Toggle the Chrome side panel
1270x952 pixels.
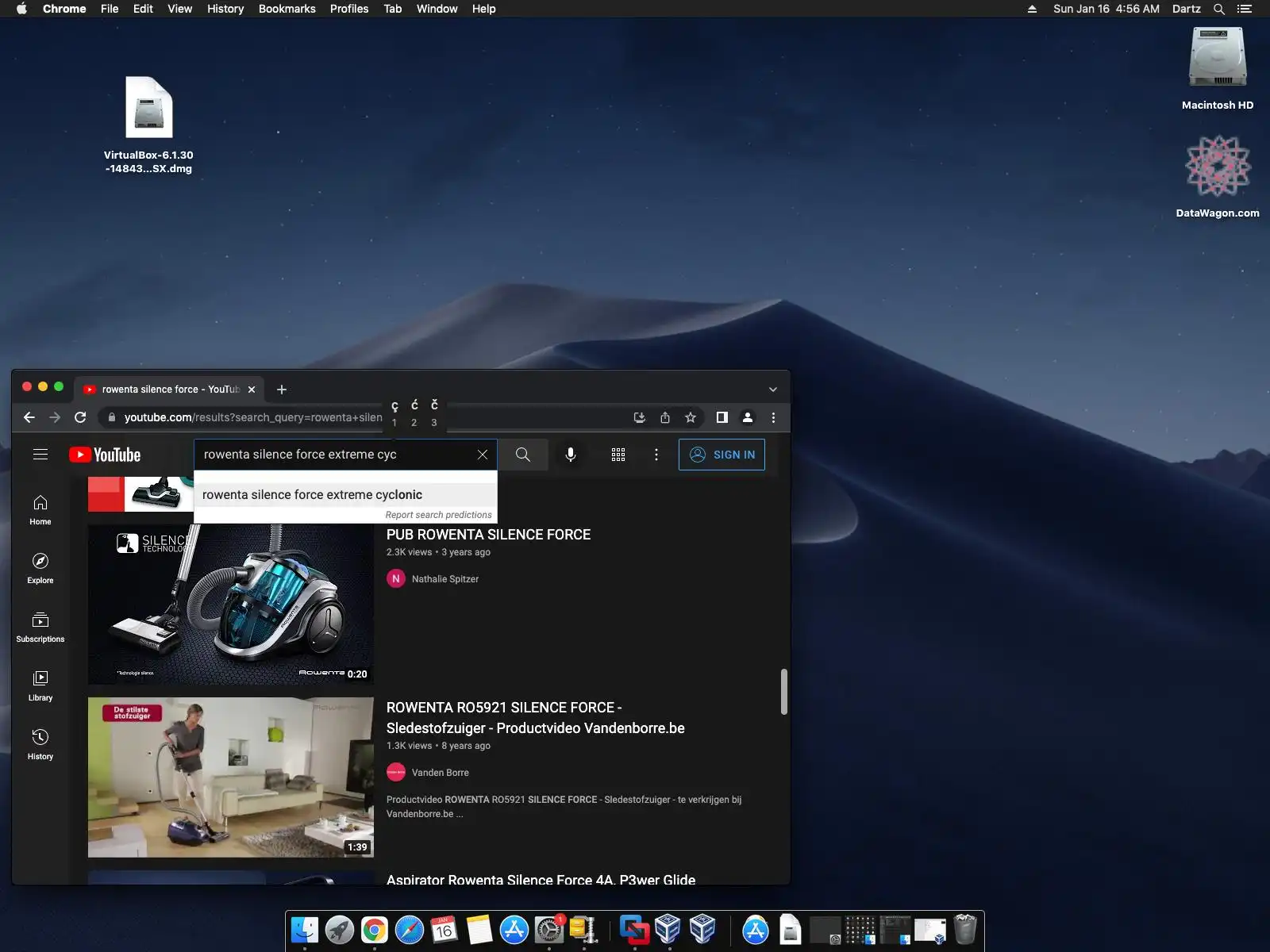tap(722, 417)
